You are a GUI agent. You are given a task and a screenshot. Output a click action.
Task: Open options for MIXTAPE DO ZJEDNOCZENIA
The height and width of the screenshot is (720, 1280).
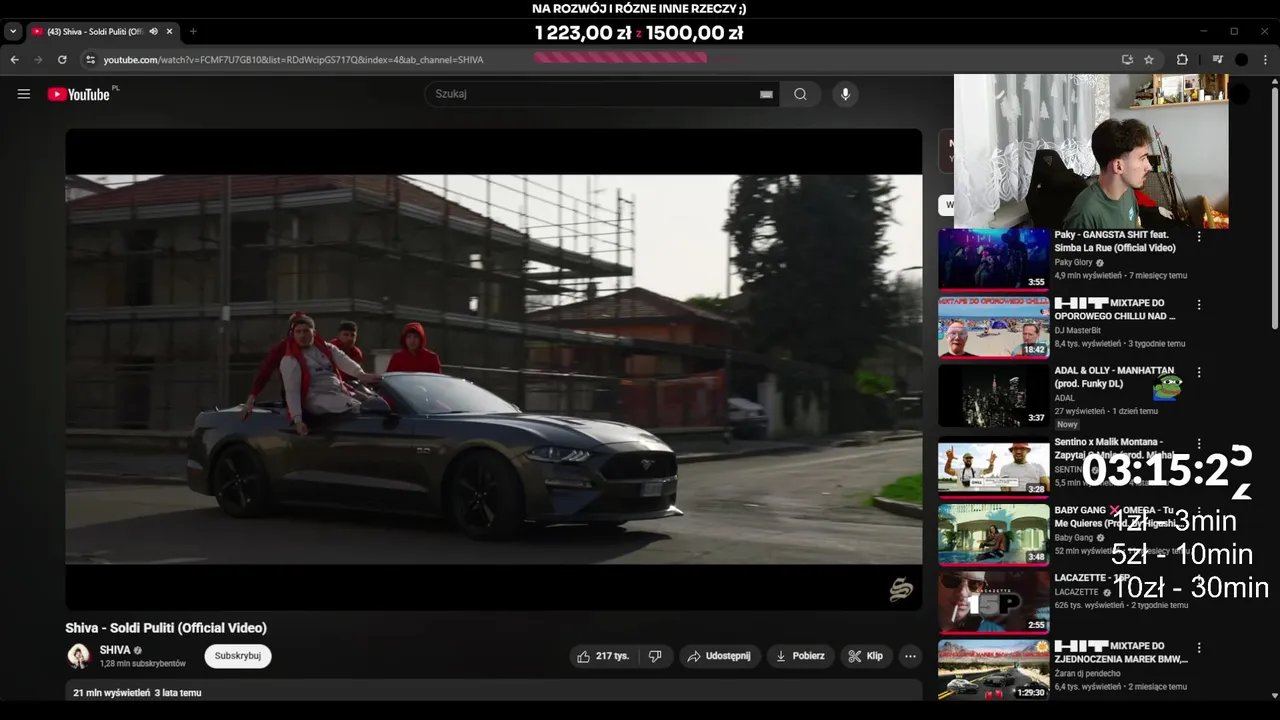1199,648
